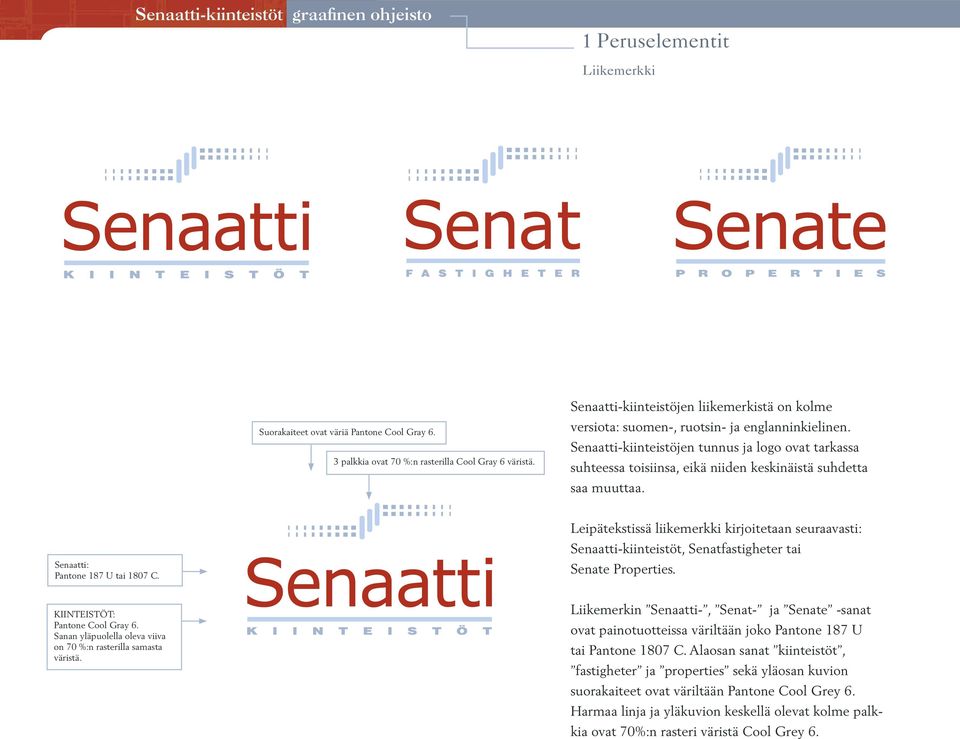This screenshot has height=739, width=960.
Task: Click the line beginning "”fastigheter” ja ”properties” sekä"
Action: [x=709, y=671]
